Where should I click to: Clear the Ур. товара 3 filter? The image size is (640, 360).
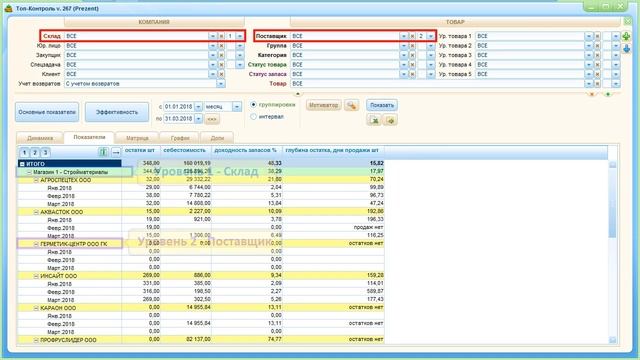pos(597,55)
